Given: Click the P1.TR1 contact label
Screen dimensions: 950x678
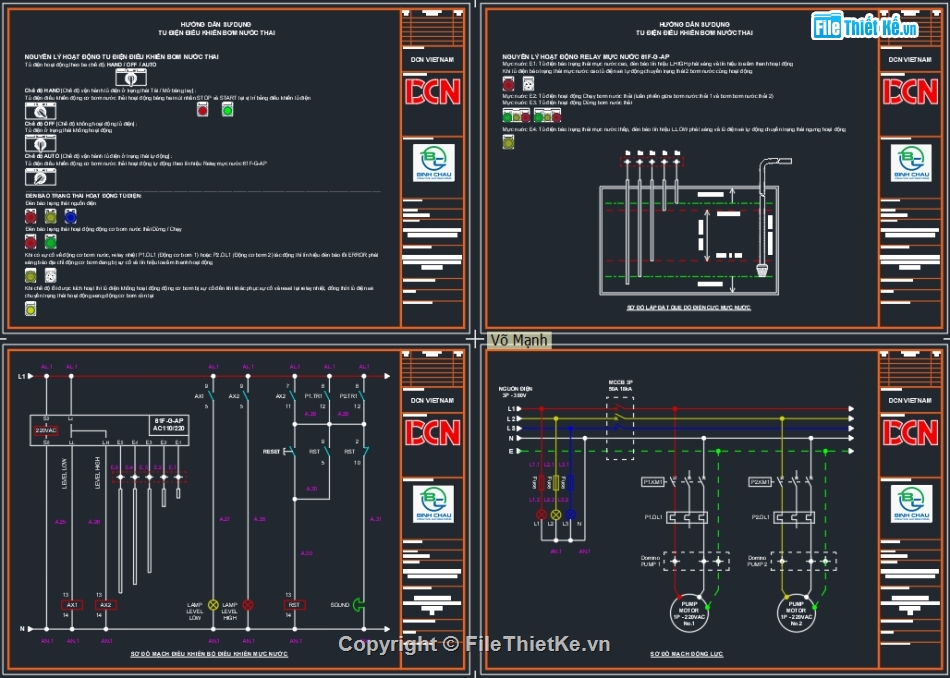Looking at the screenshot, I should coord(313,396).
